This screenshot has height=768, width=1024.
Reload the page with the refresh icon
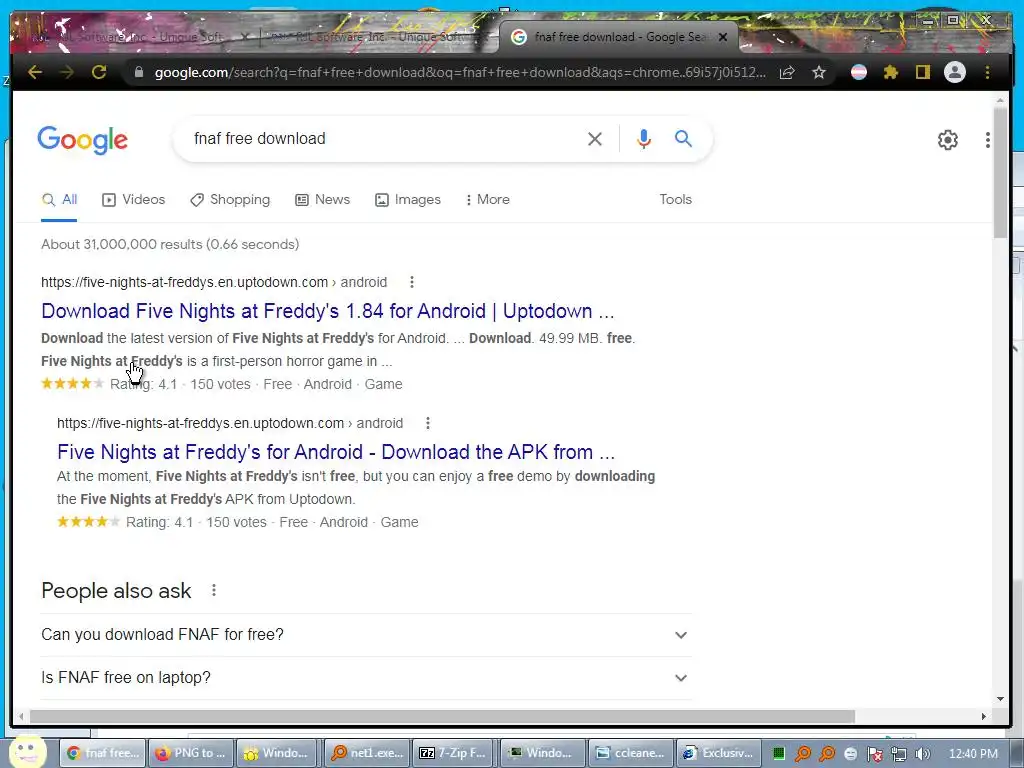(x=99, y=72)
